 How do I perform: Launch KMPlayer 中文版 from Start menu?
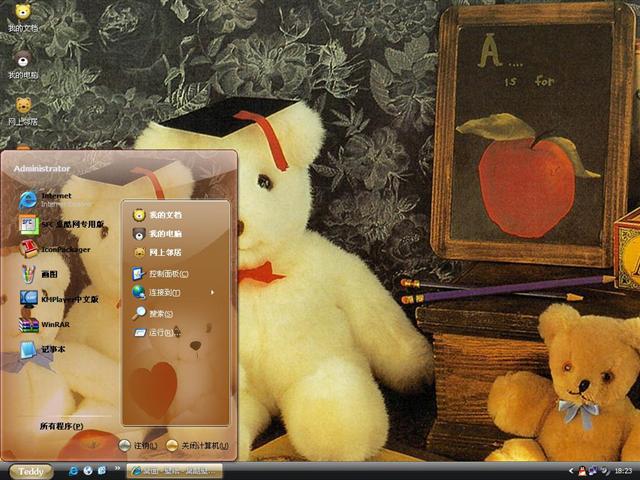tap(59, 299)
